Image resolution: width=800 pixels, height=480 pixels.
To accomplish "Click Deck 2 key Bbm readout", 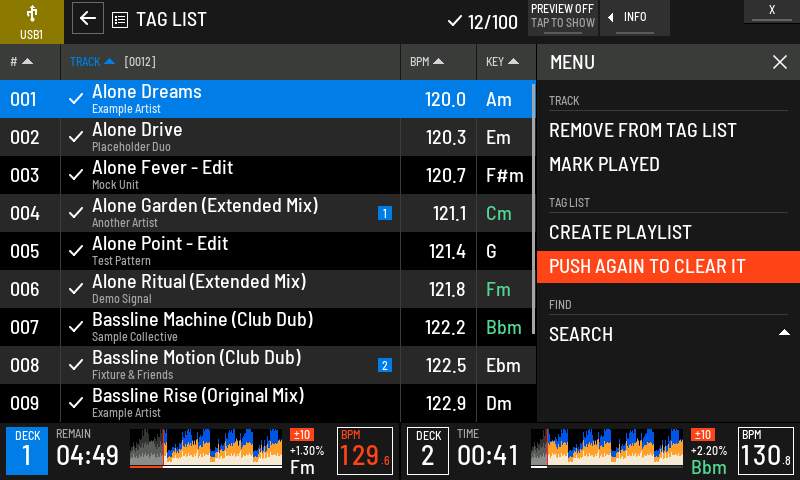I will [x=709, y=467].
